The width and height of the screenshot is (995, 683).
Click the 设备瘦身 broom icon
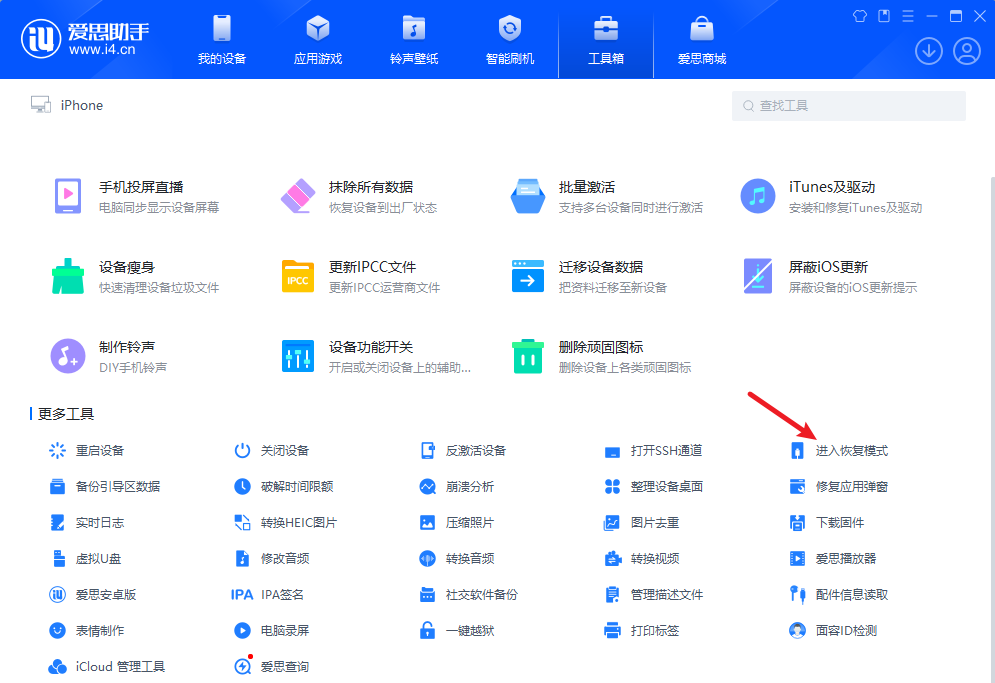pos(67,276)
